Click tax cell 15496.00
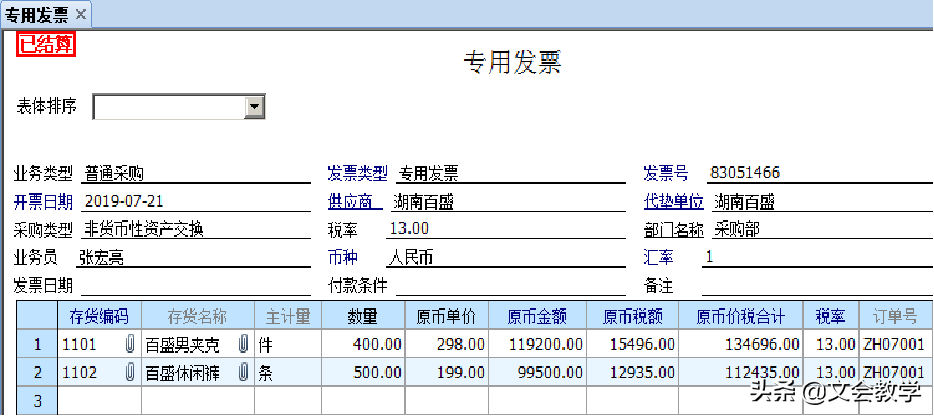 [x=633, y=344]
